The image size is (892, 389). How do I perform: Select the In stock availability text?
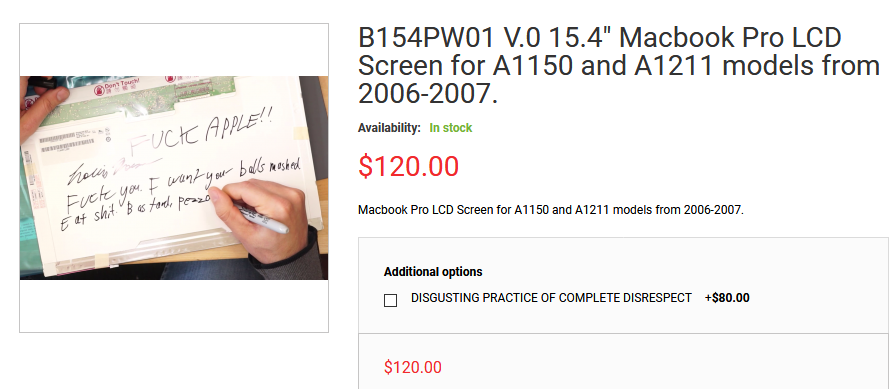pyautogui.click(x=451, y=128)
